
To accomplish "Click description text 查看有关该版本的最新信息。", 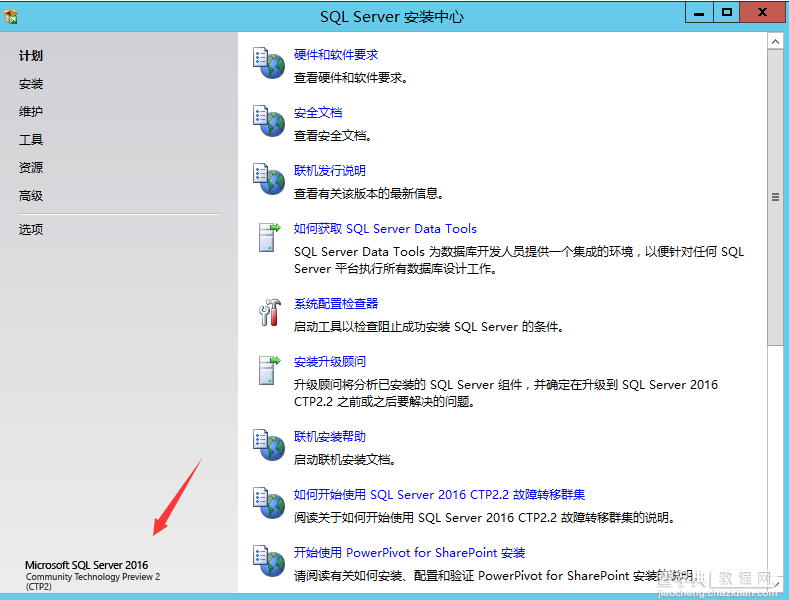I will (368, 193).
